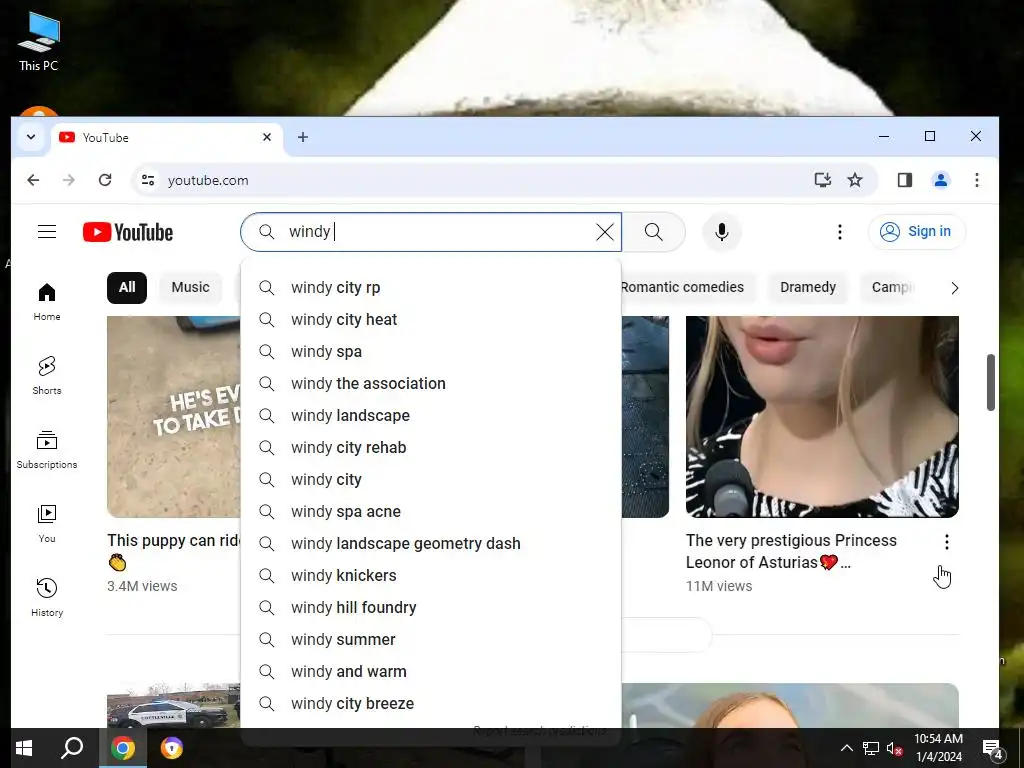1024x768 pixels.
Task: Select the All filter chip
Action: (127, 287)
